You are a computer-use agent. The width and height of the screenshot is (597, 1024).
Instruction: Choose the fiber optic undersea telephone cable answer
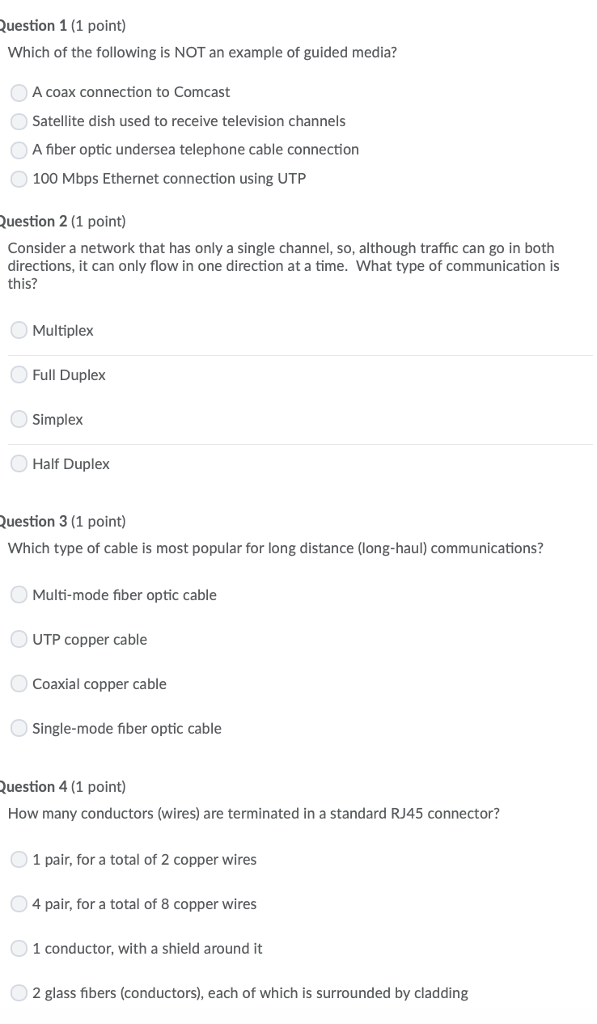click(x=18, y=150)
